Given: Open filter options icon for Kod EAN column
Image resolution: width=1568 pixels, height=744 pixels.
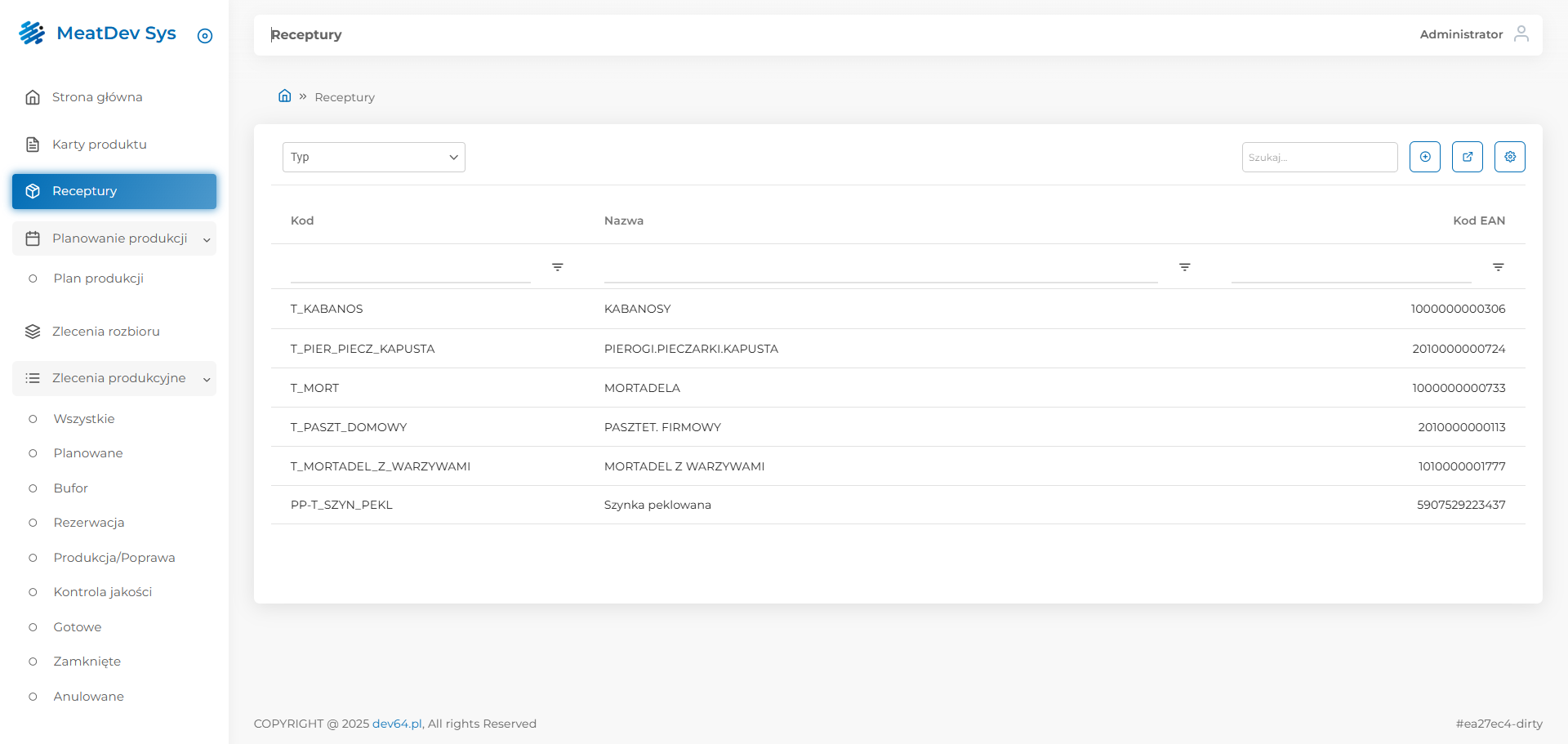Looking at the screenshot, I should (1498, 267).
